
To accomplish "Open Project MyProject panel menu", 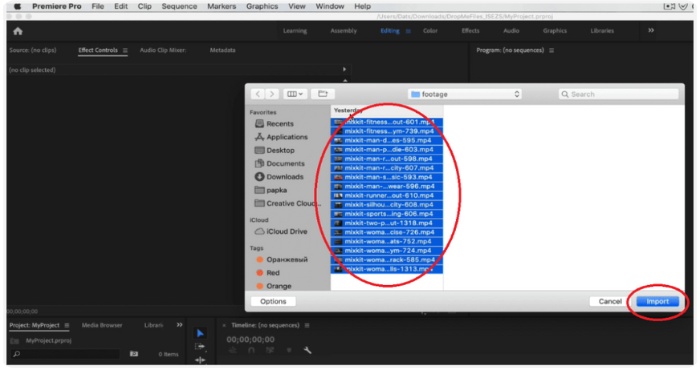I will (67, 325).
